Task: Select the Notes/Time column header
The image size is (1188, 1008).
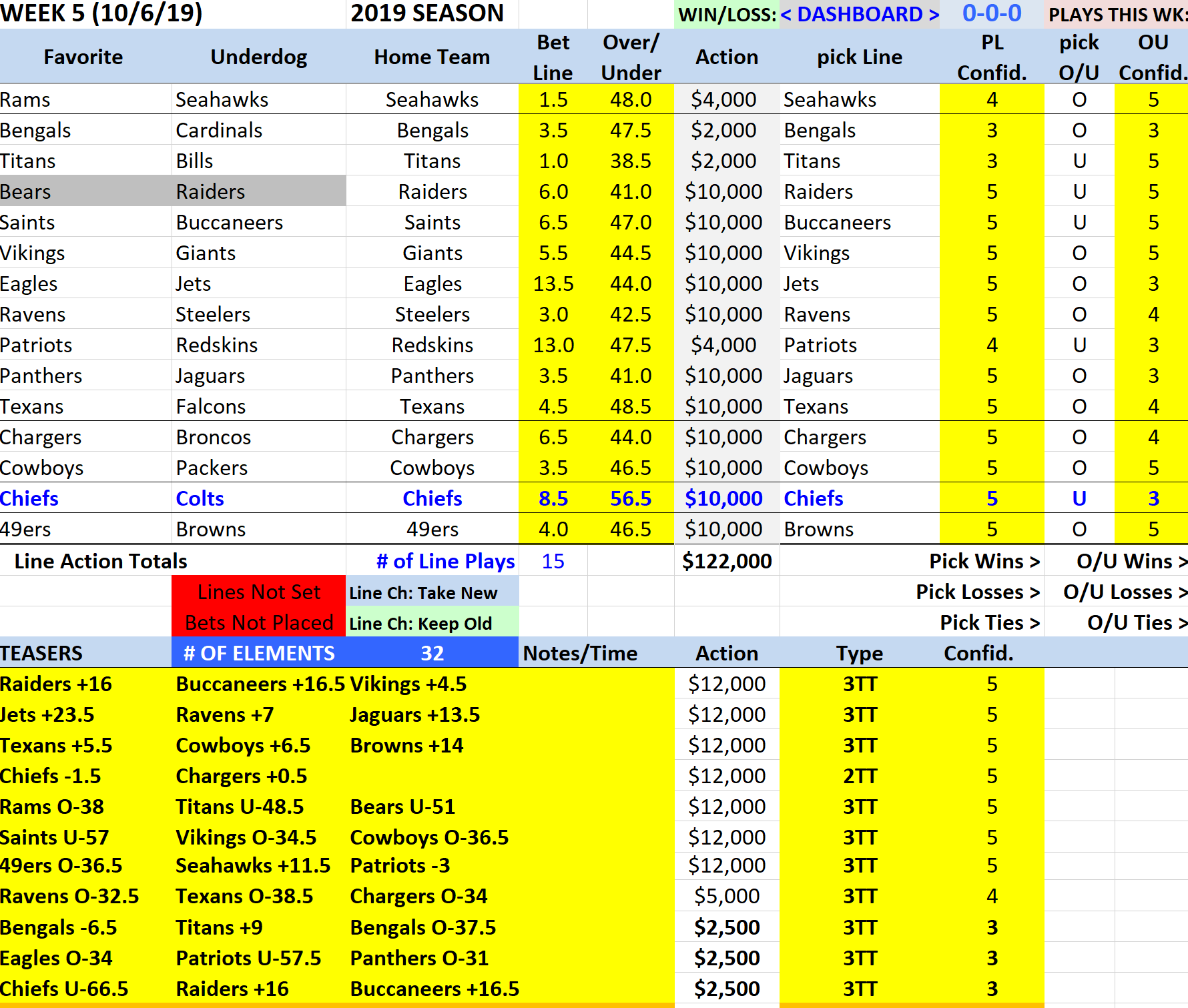Action: pyautogui.click(x=580, y=654)
